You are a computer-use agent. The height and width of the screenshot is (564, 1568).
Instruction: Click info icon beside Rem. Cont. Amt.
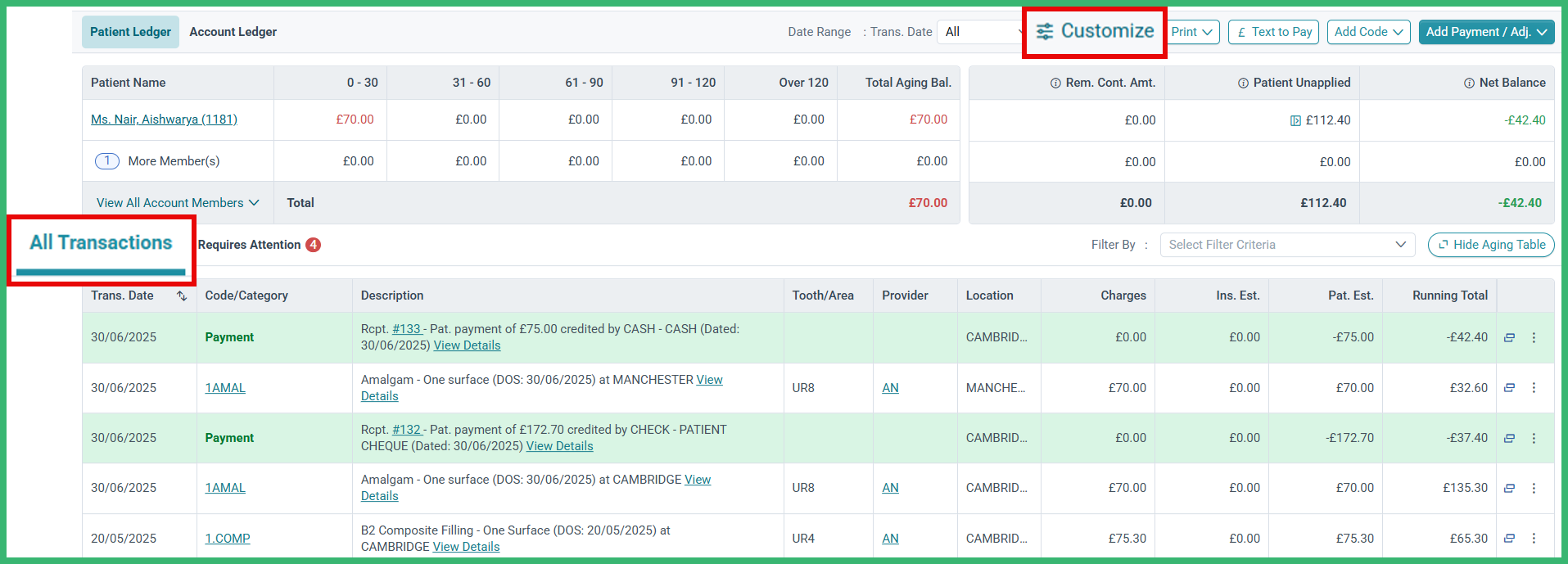1055,83
